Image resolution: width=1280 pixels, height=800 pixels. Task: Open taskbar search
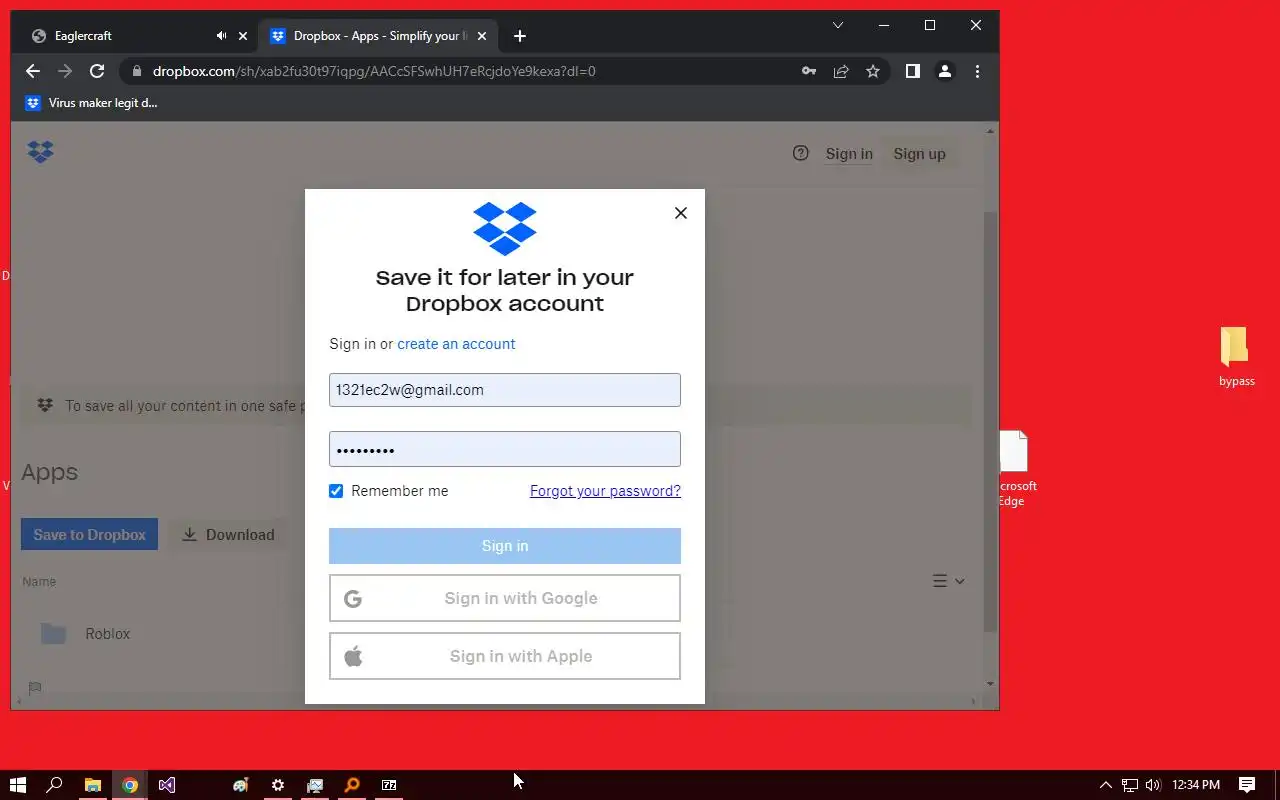[x=55, y=785]
